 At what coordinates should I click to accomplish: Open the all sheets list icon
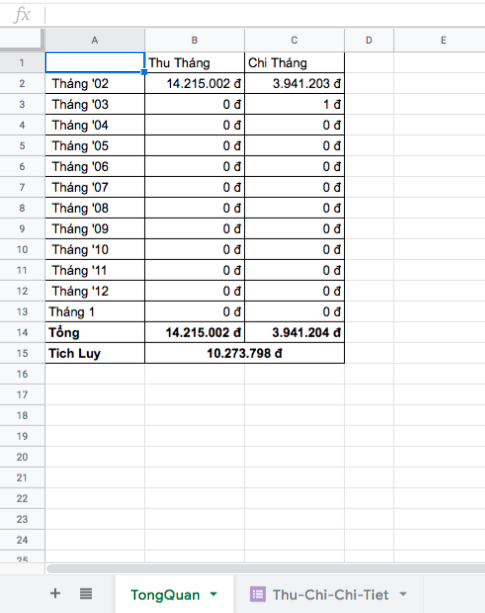[x=86, y=593]
